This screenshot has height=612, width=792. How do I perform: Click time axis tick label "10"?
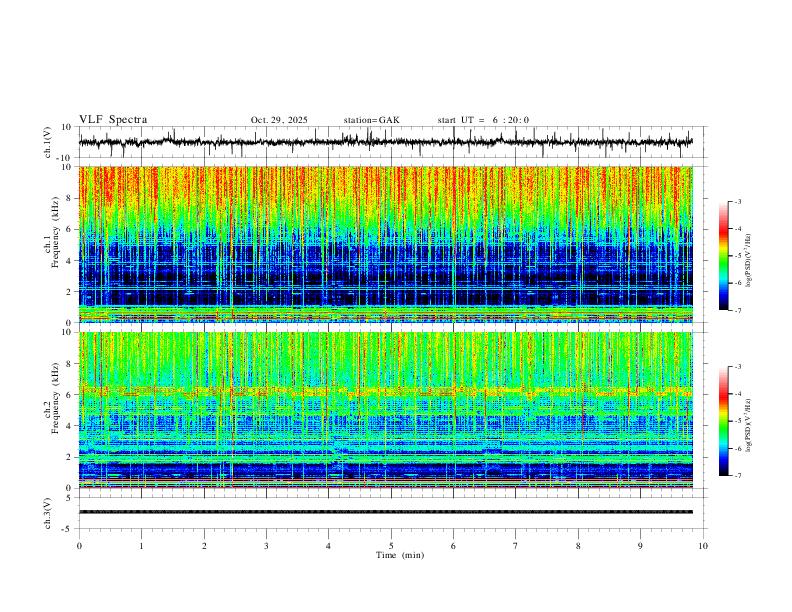[703, 546]
